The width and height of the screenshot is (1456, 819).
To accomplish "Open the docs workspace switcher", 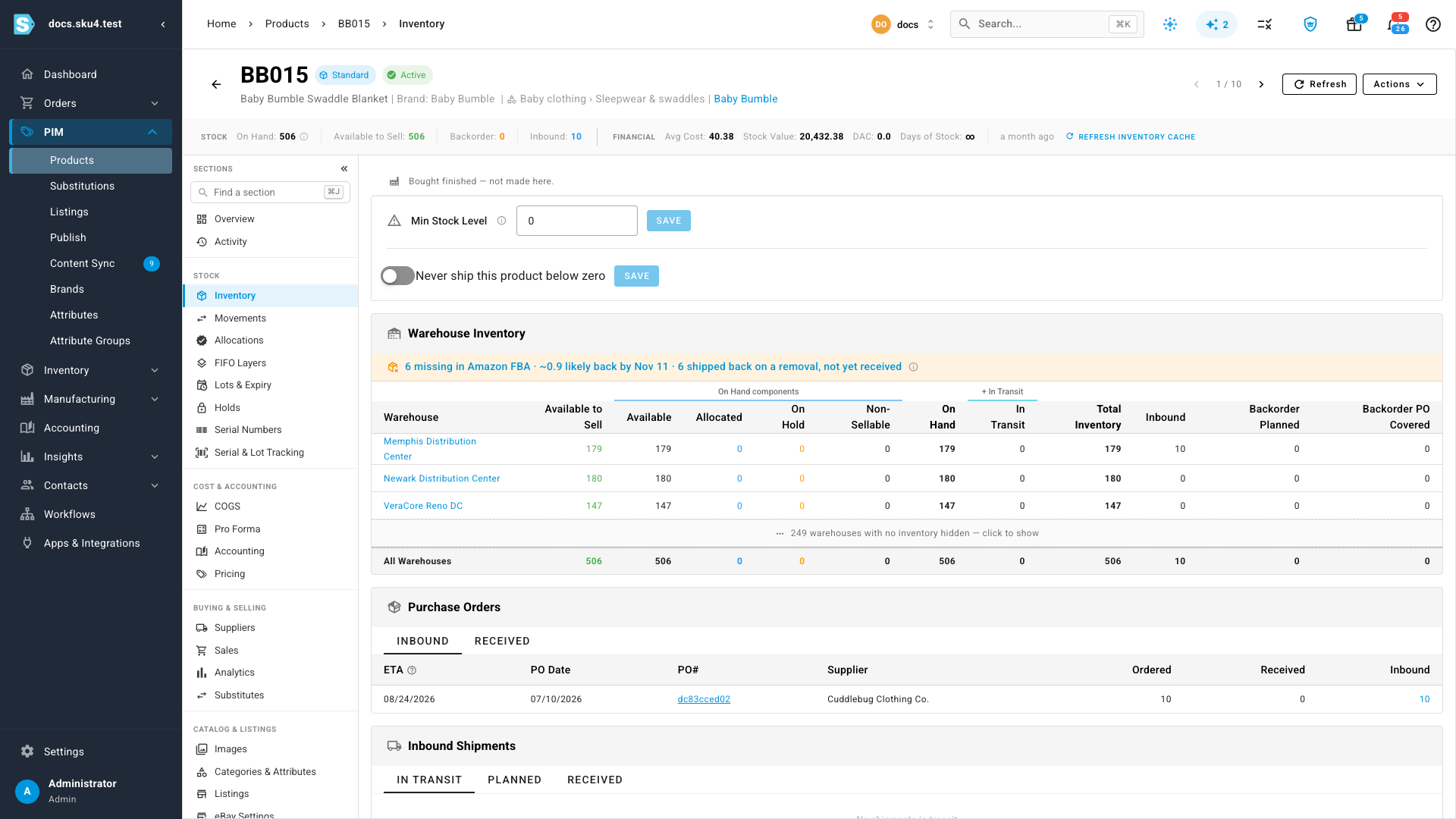I will click(902, 24).
